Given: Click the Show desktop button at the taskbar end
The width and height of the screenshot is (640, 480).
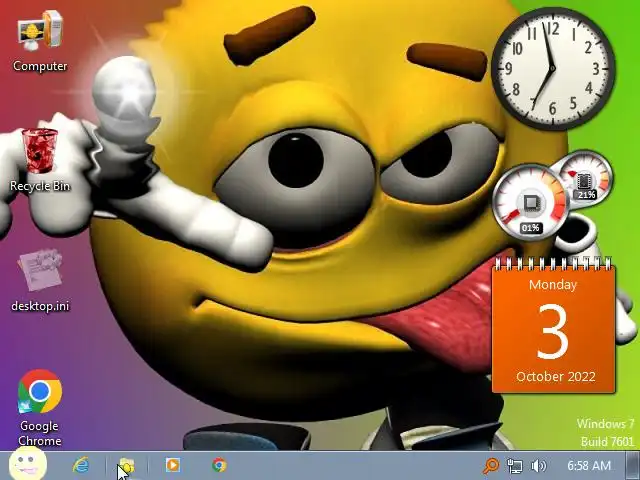Looking at the screenshot, I should [633, 466].
